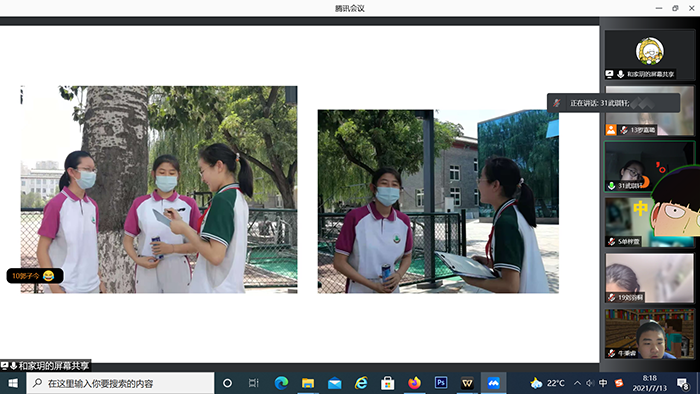
Task: Open Photoshop from the taskbar
Action: (441, 383)
